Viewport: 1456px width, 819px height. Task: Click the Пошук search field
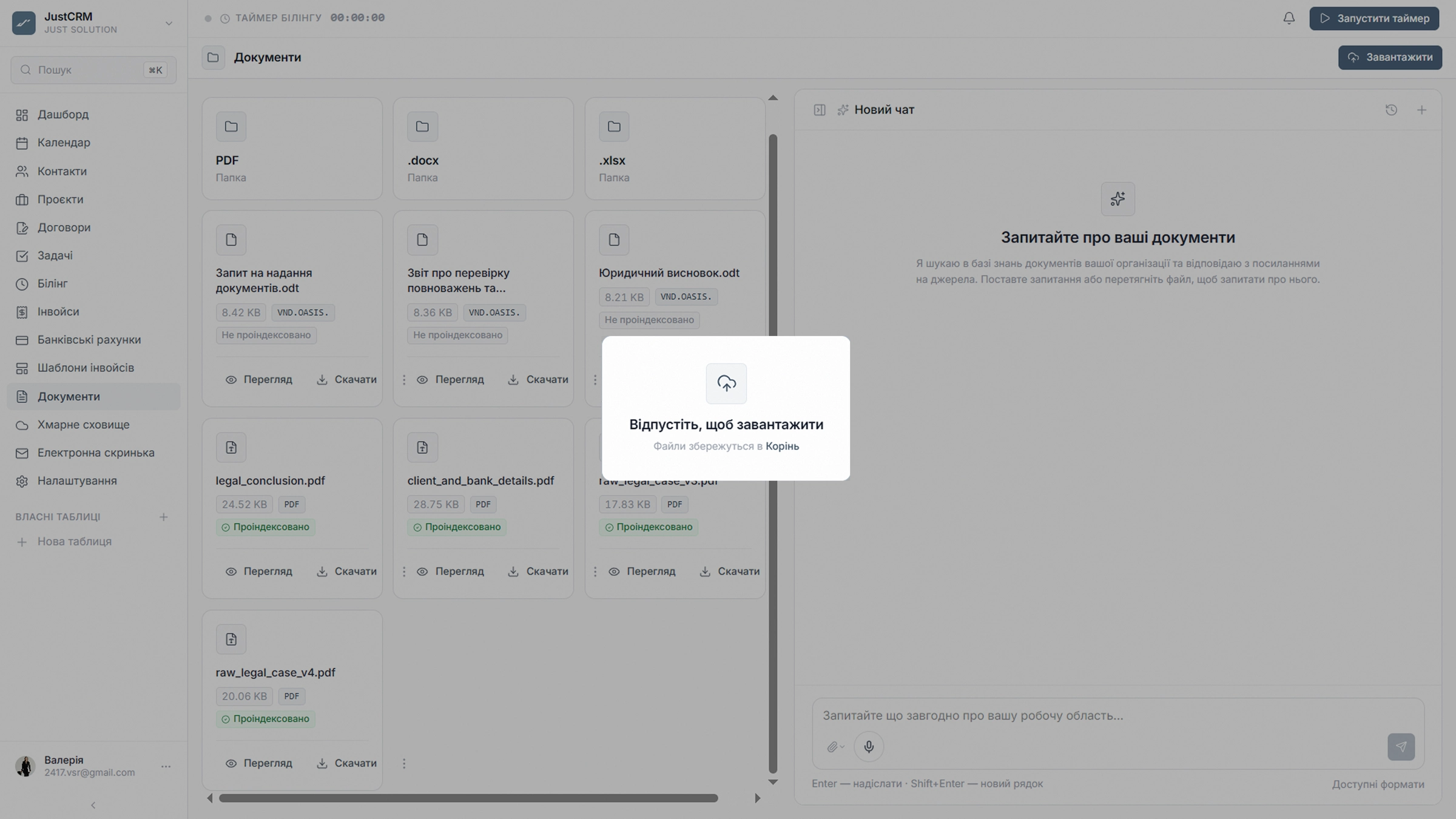(x=93, y=70)
